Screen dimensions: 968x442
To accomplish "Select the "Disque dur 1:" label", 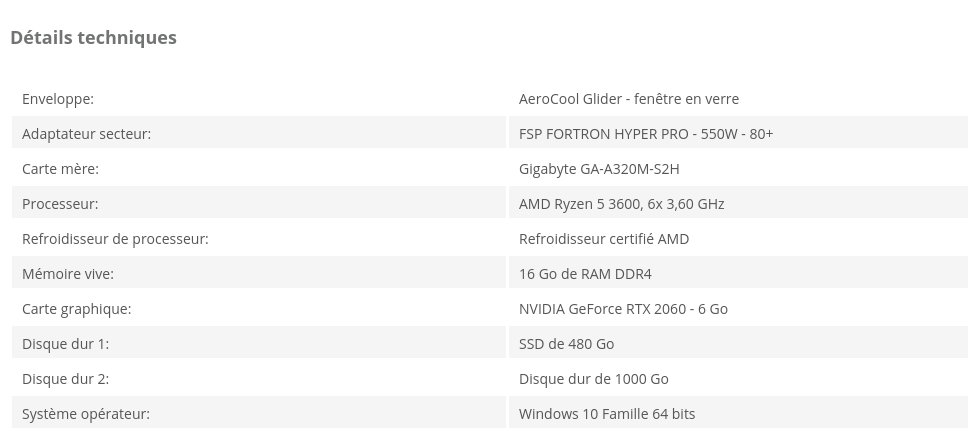I will [x=65, y=344].
